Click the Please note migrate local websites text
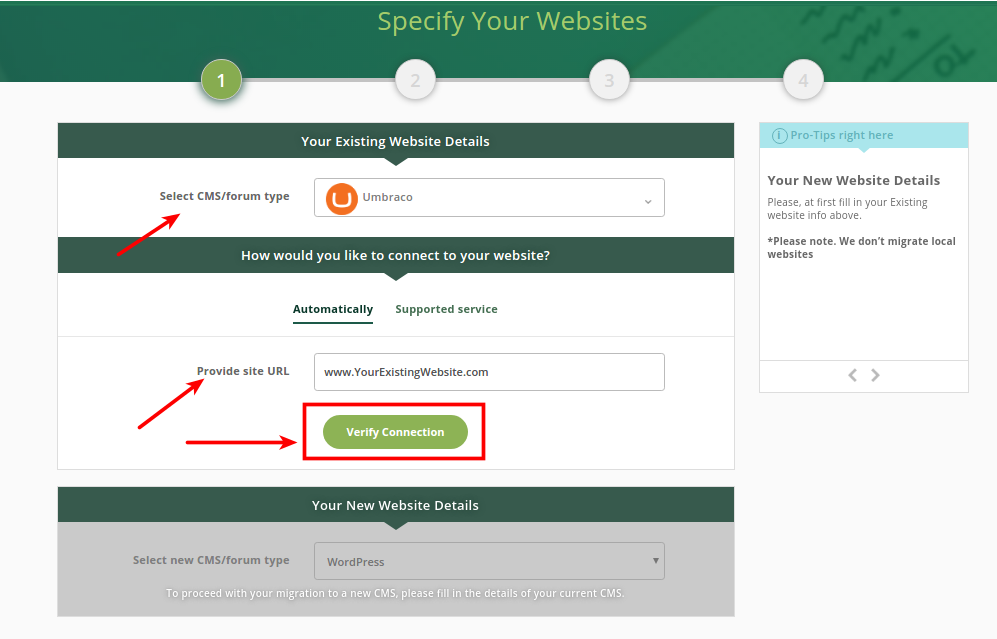The height and width of the screenshot is (639, 997). point(861,247)
